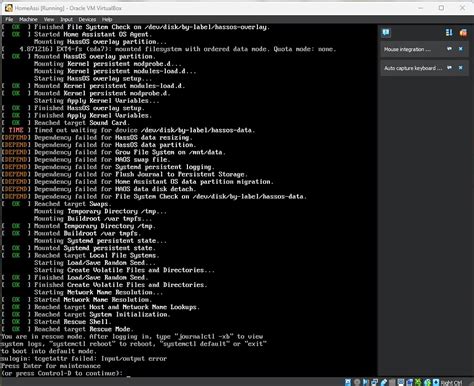Open the Help menu
Screen dimensions: 474x386
(107, 19)
